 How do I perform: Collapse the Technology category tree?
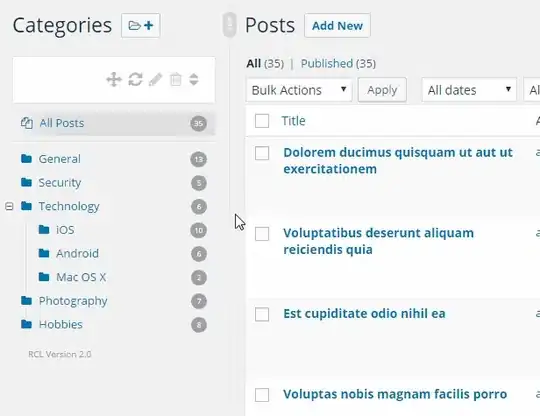pos(9,206)
